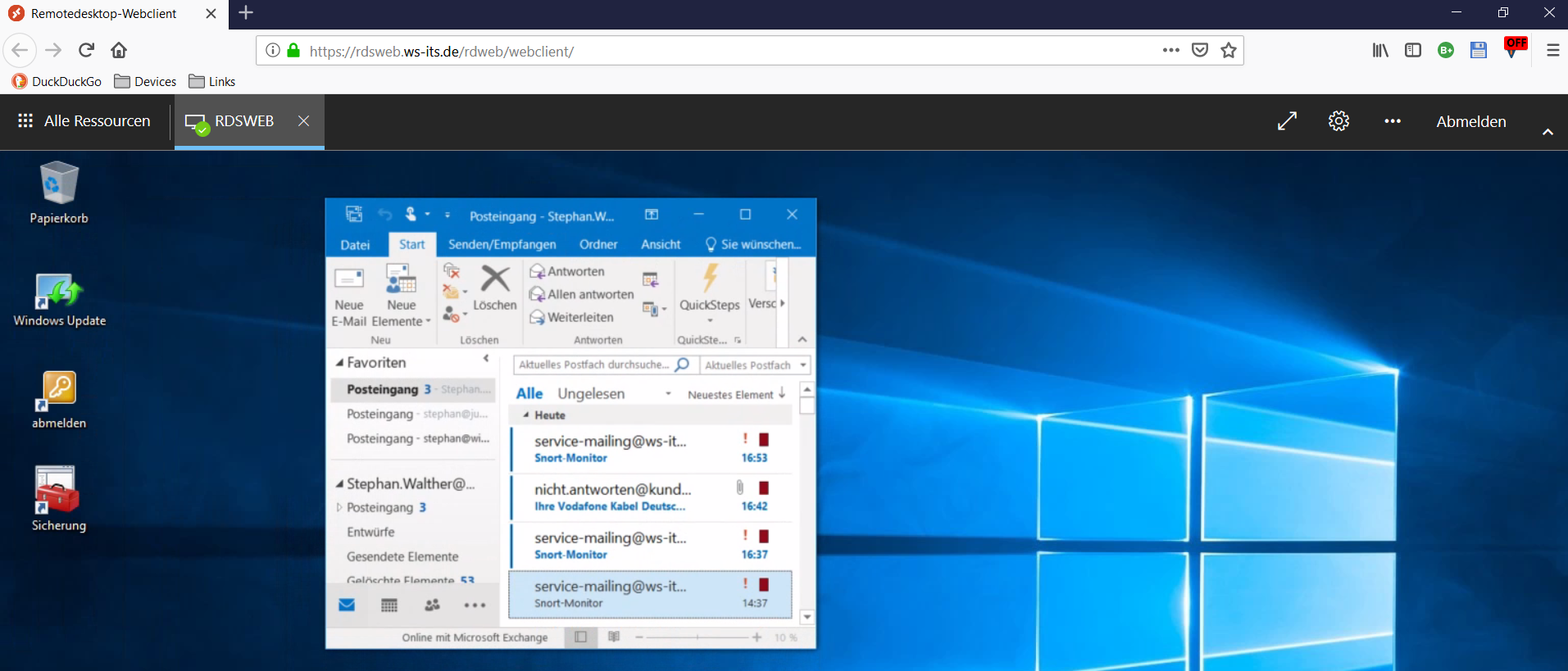Click the Sie wünschen tell-me lightbulb box
The width and height of the screenshot is (1568, 671).
click(x=752, y=244)
